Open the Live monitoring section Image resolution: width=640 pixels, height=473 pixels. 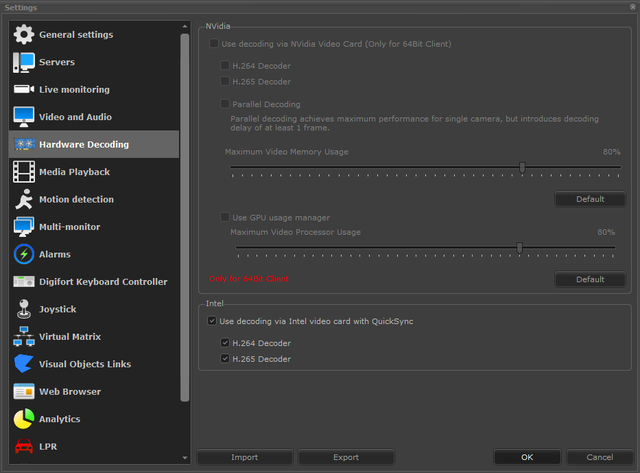point(94,89)
